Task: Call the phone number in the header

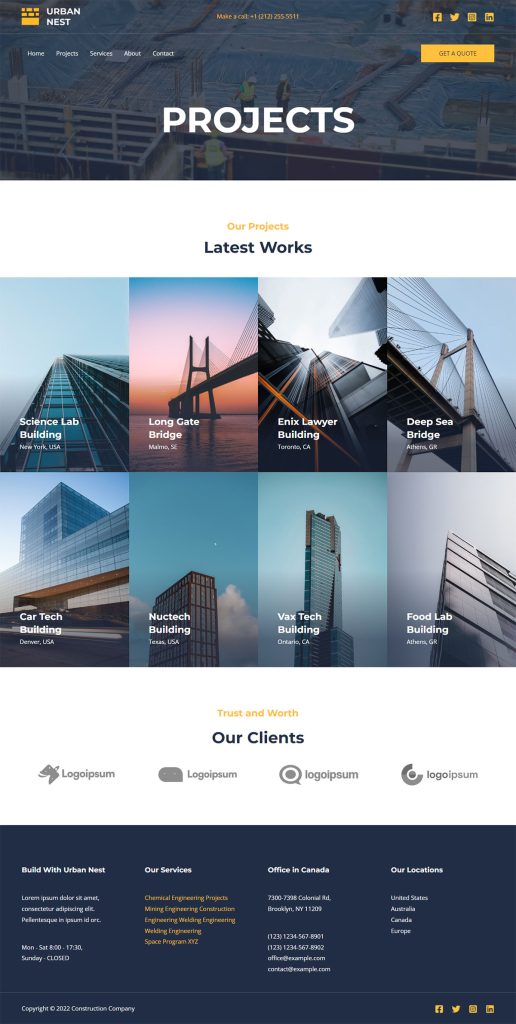Action: 257,16
